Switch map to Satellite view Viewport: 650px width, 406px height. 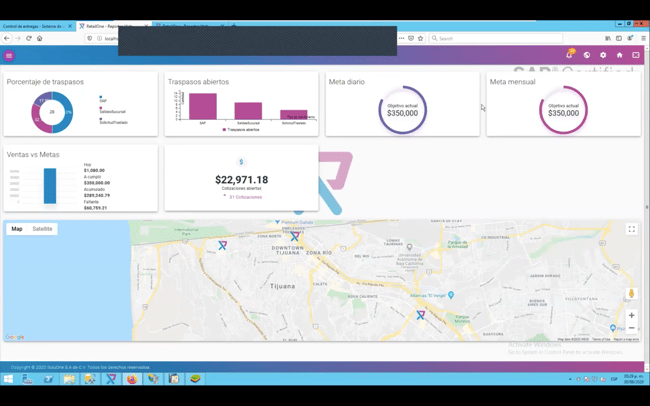point(42,229)
